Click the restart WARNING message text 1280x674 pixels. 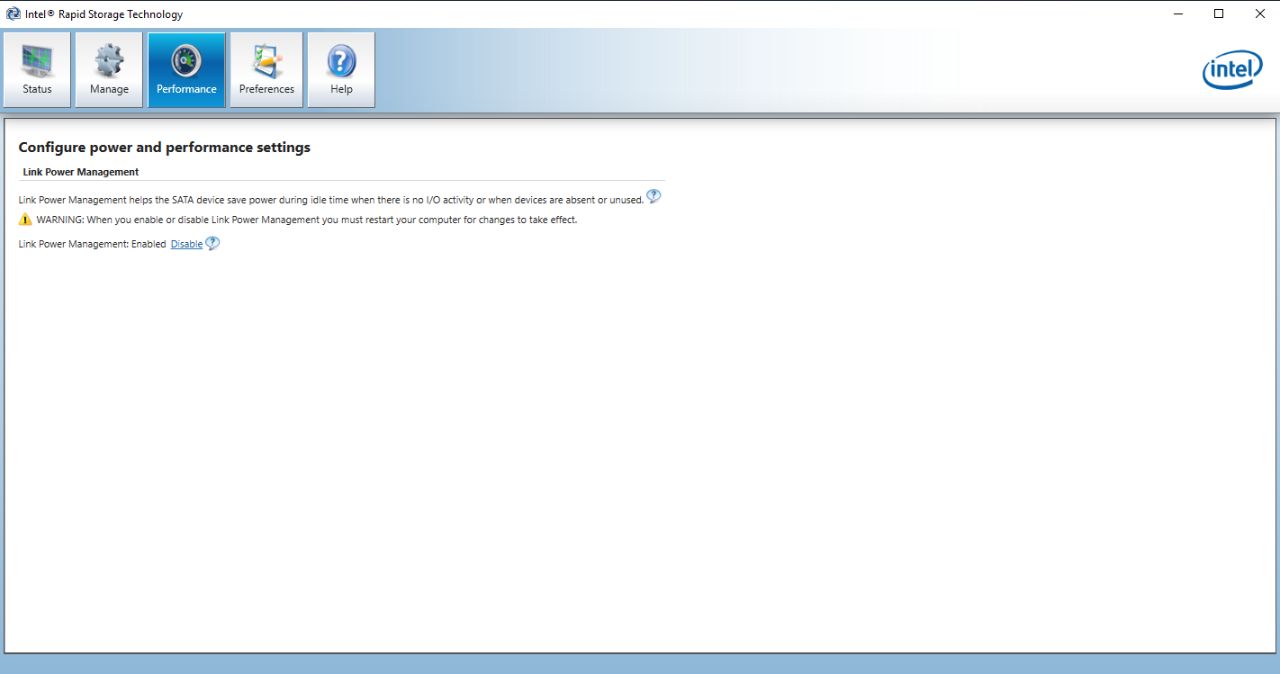(x=307, y=220)
